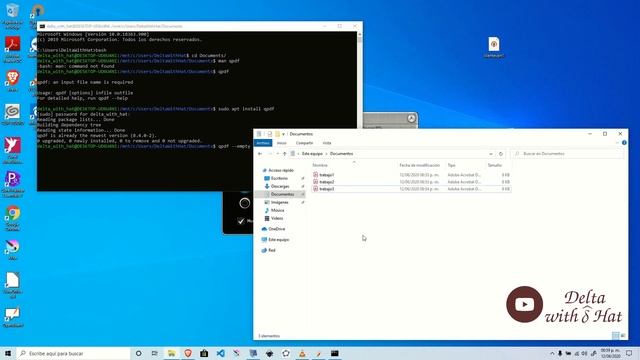Click the trabajo1 PDF file icon
The width and height of the screenshot is (640, 360).
pos(316,175)
